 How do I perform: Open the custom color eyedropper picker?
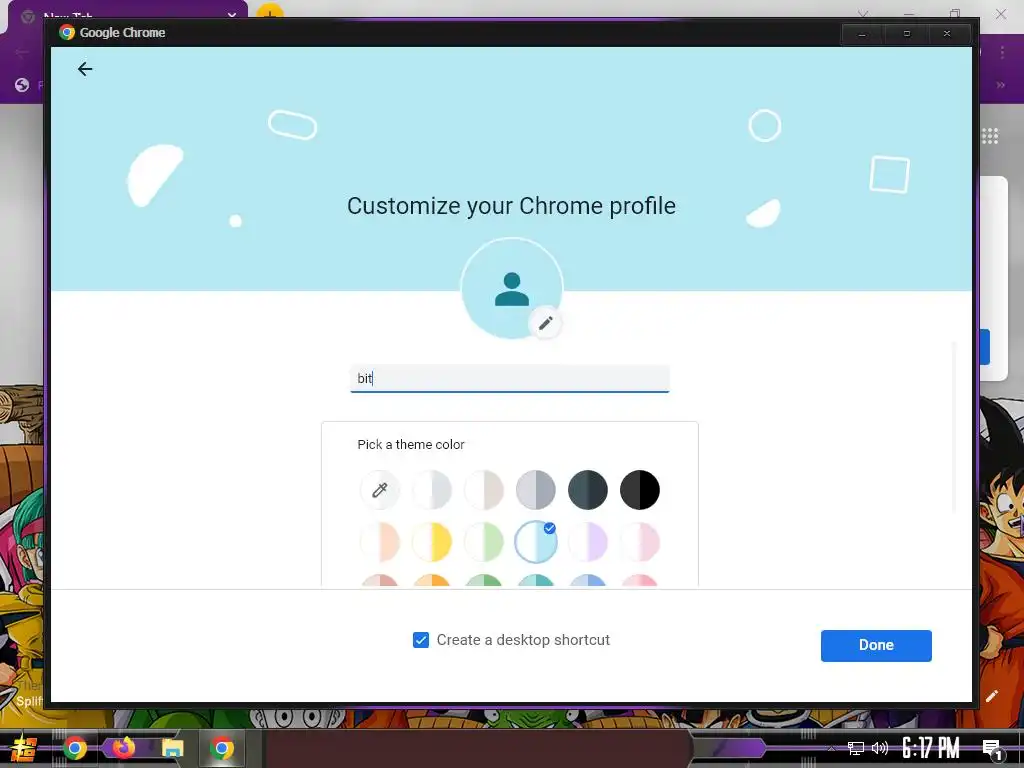(379, 490)
